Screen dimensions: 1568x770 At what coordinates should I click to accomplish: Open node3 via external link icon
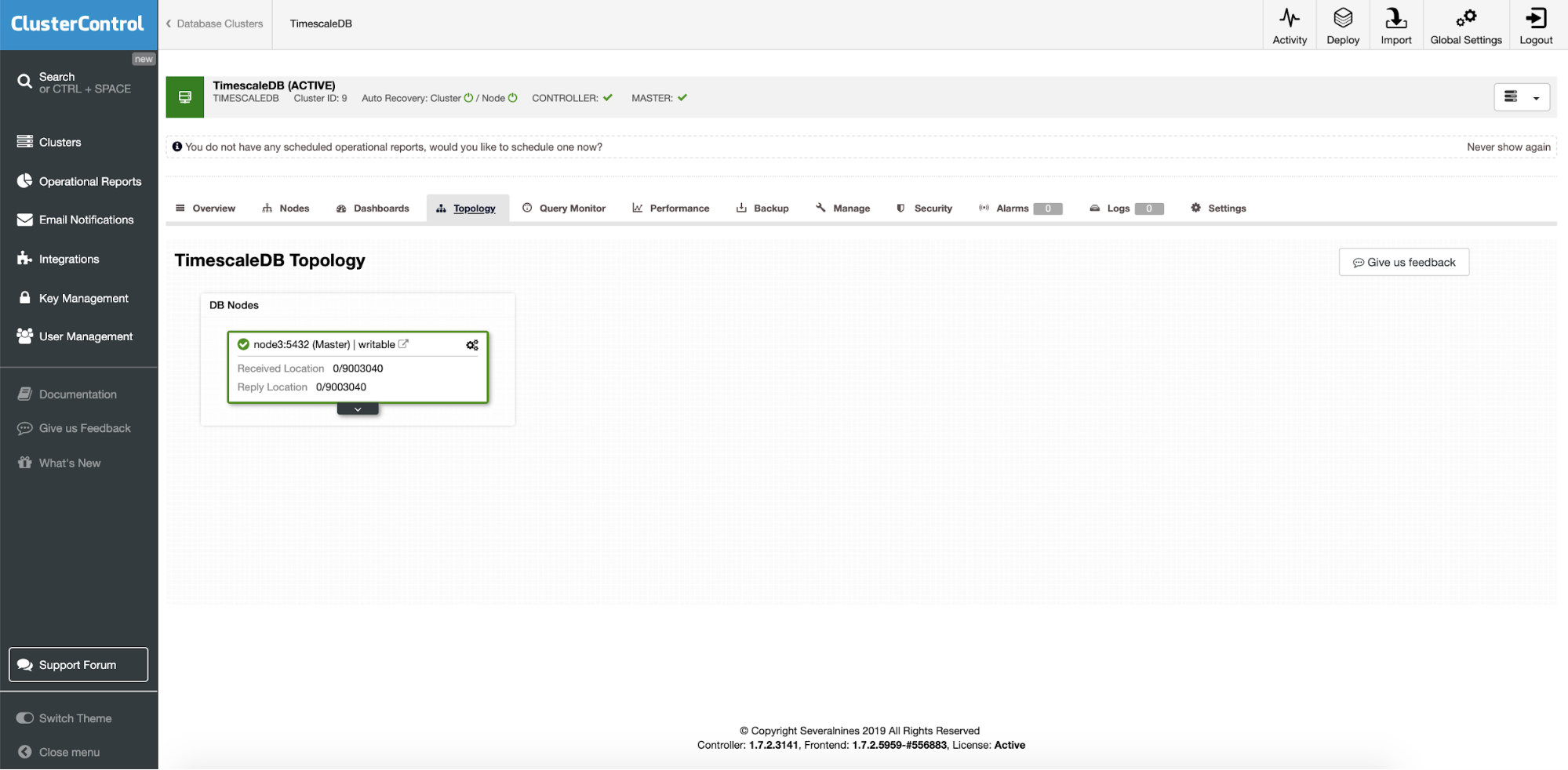pos(404,343)
